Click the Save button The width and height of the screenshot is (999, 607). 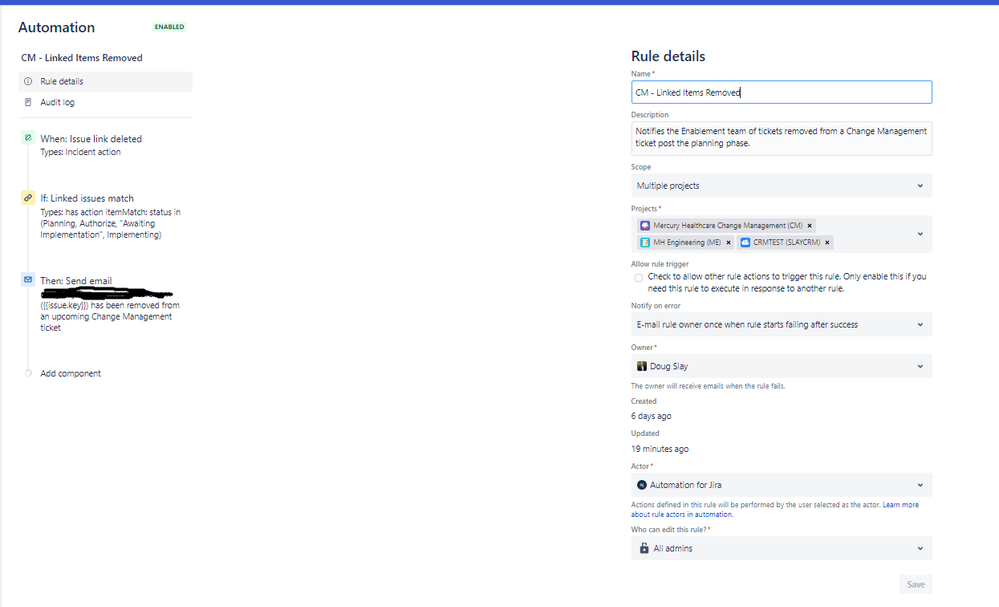point(915,584)
